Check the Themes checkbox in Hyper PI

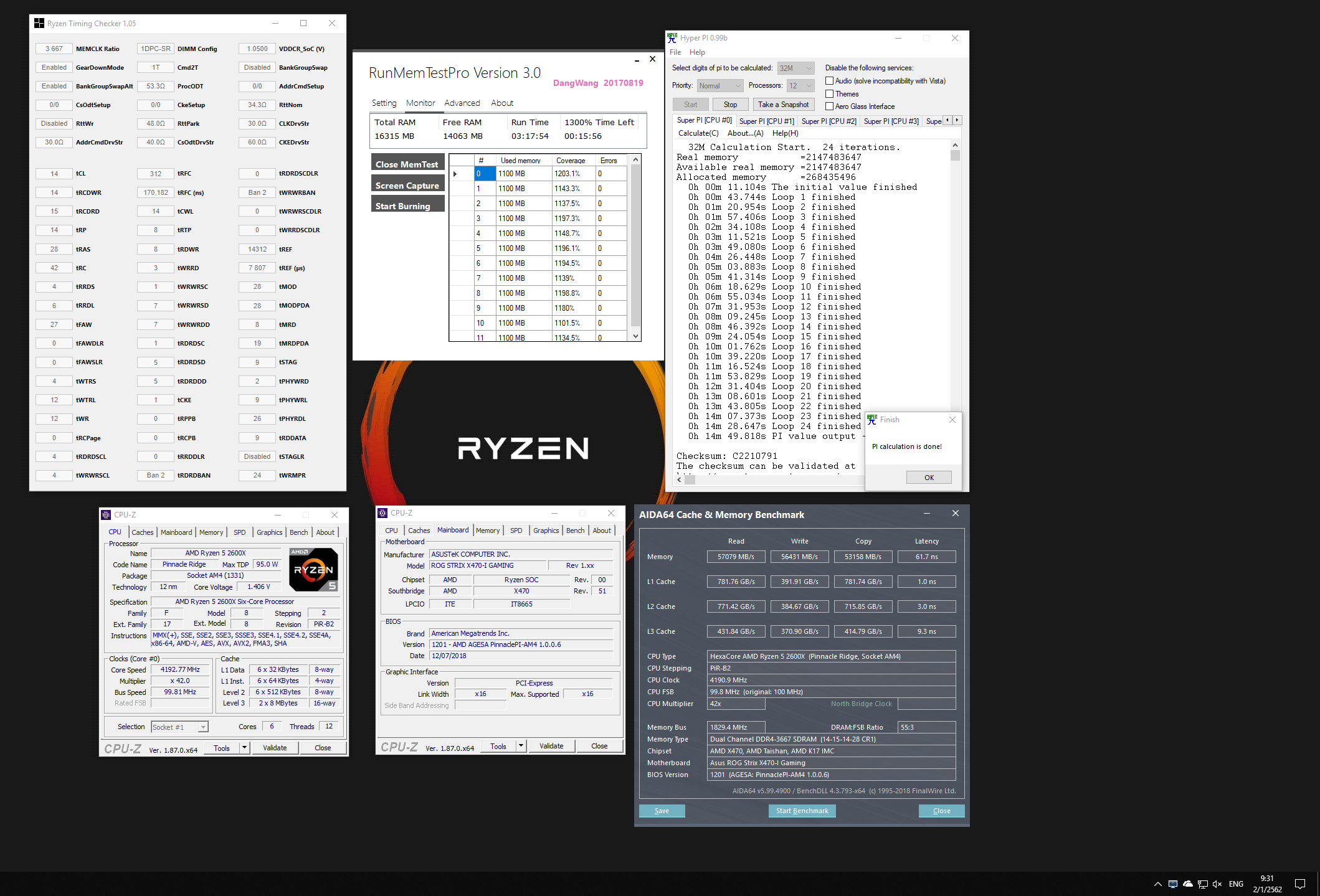(829, 94)
